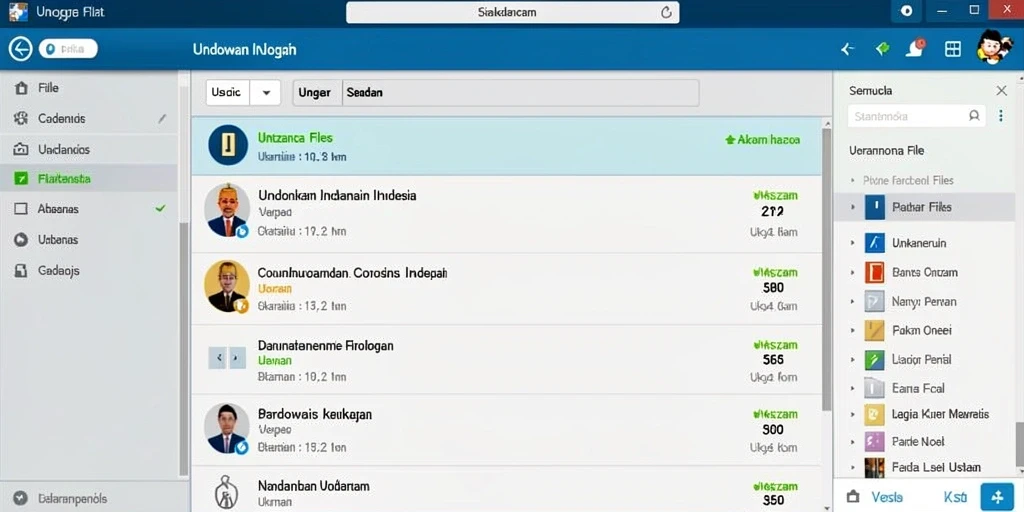The height and width of the screenshot is (512, 1024).
Task: Open the notification bell icon
Action: pyautogui.click(x=917, y=48)
